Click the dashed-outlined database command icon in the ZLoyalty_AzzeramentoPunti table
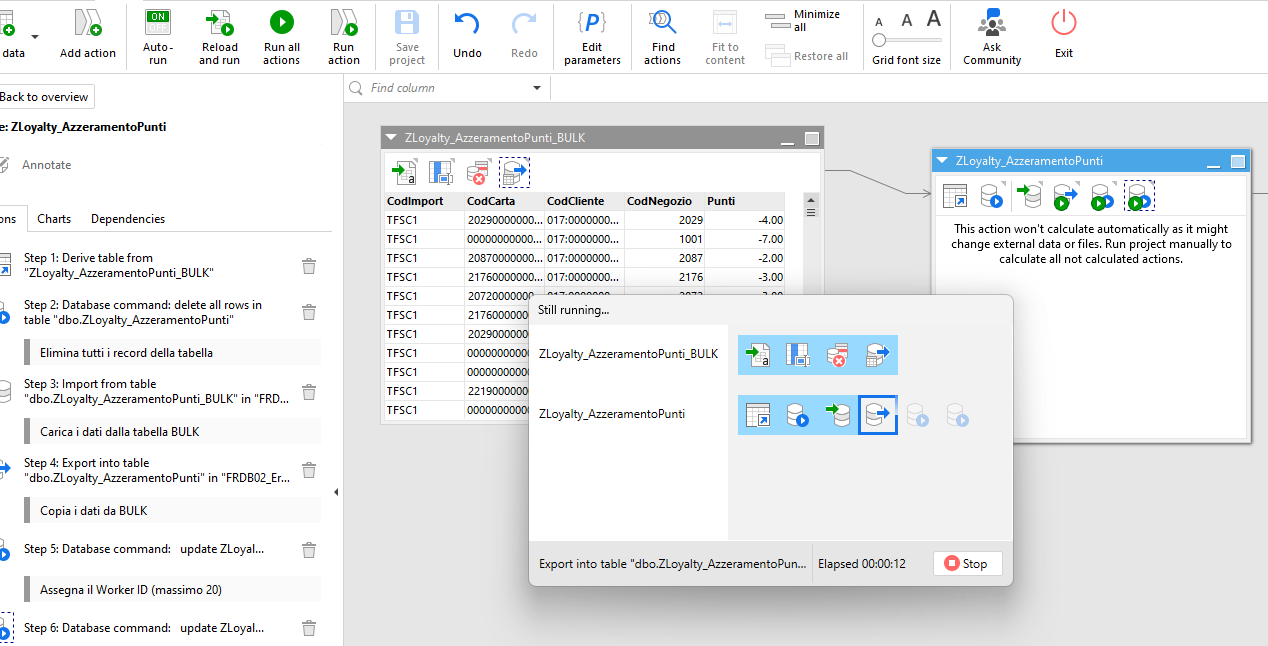Image resolution: width=1268 pixels, height=646 pixels. (x=1139, y=195)
